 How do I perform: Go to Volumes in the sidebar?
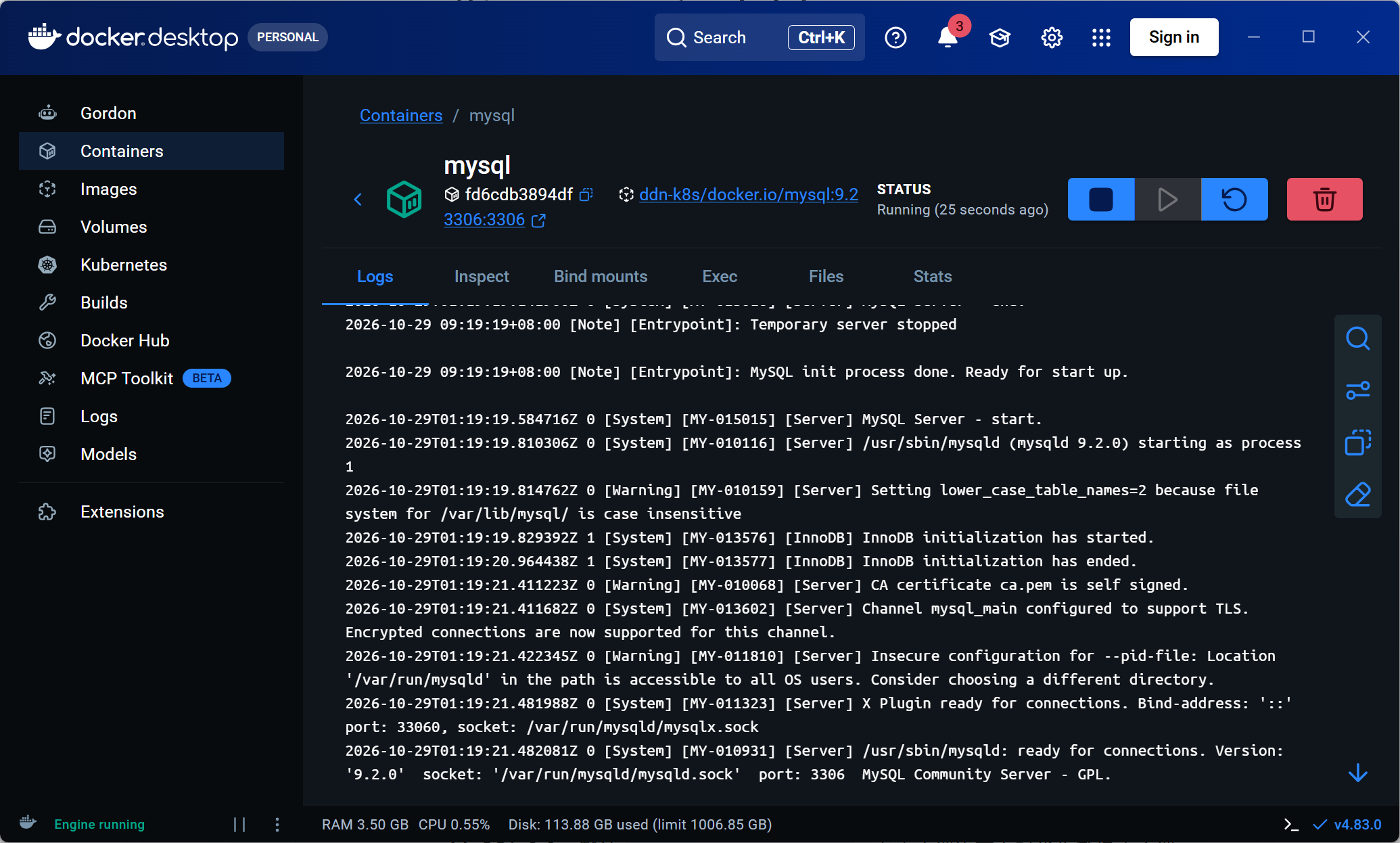click(x=151, y=227)
